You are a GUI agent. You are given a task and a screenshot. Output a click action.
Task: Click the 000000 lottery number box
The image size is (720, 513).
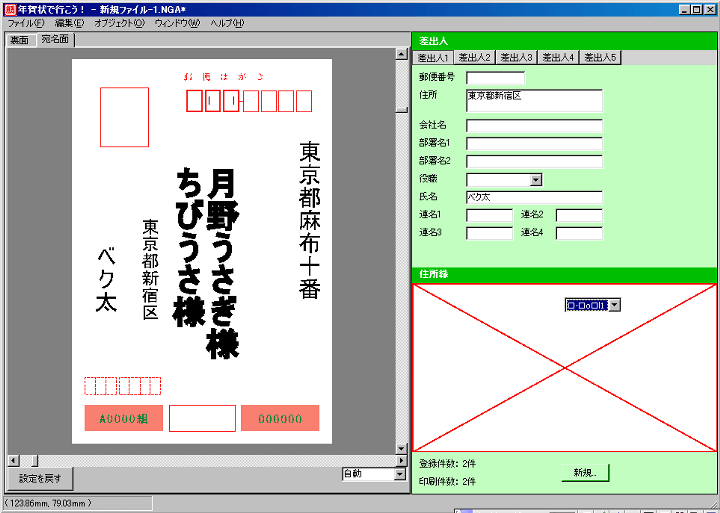(280, 418)
